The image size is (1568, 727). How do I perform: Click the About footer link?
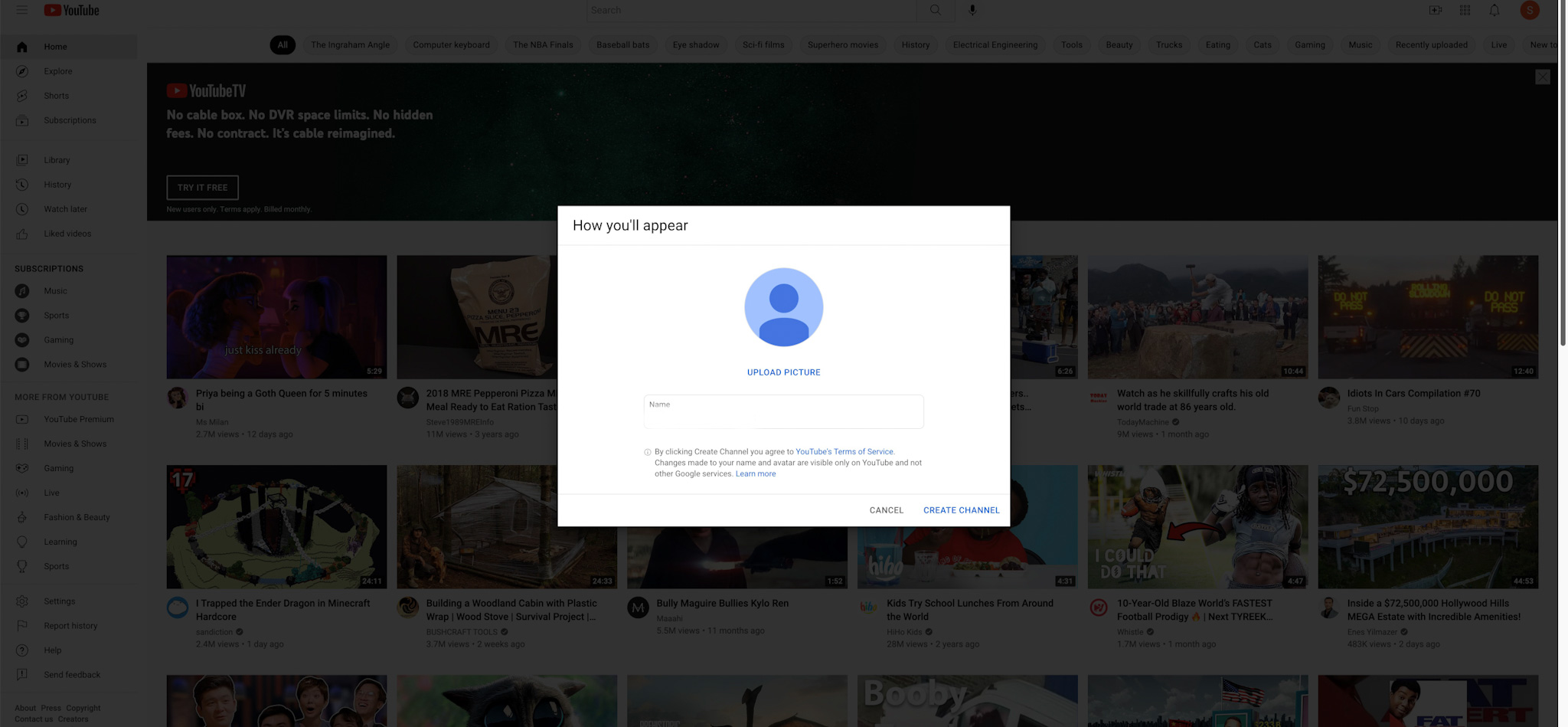pyautogui.click(x=25, y=709)
